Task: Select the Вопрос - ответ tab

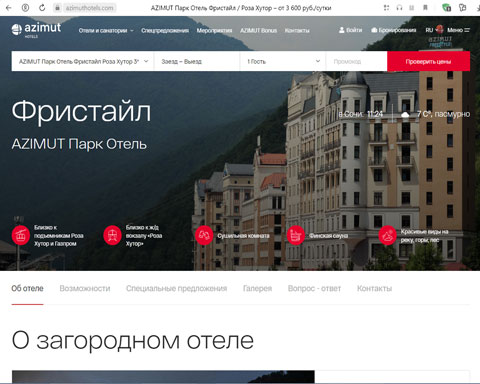Action: (x=314, y=288)
